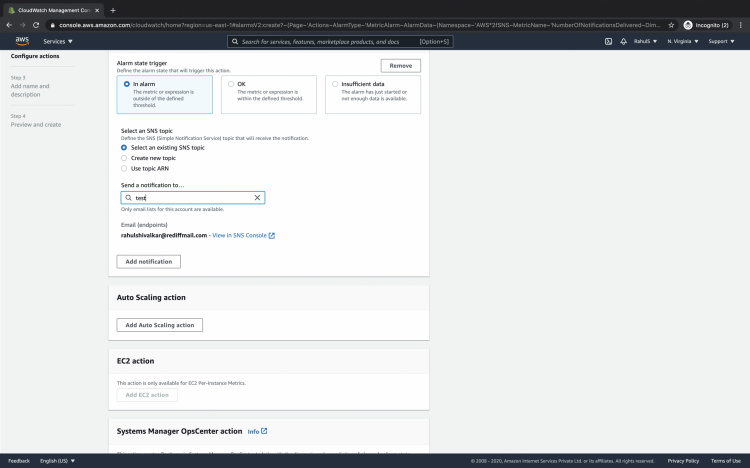Expand the Services dropdown menu

pyautogui.click(x=58, y=41)
